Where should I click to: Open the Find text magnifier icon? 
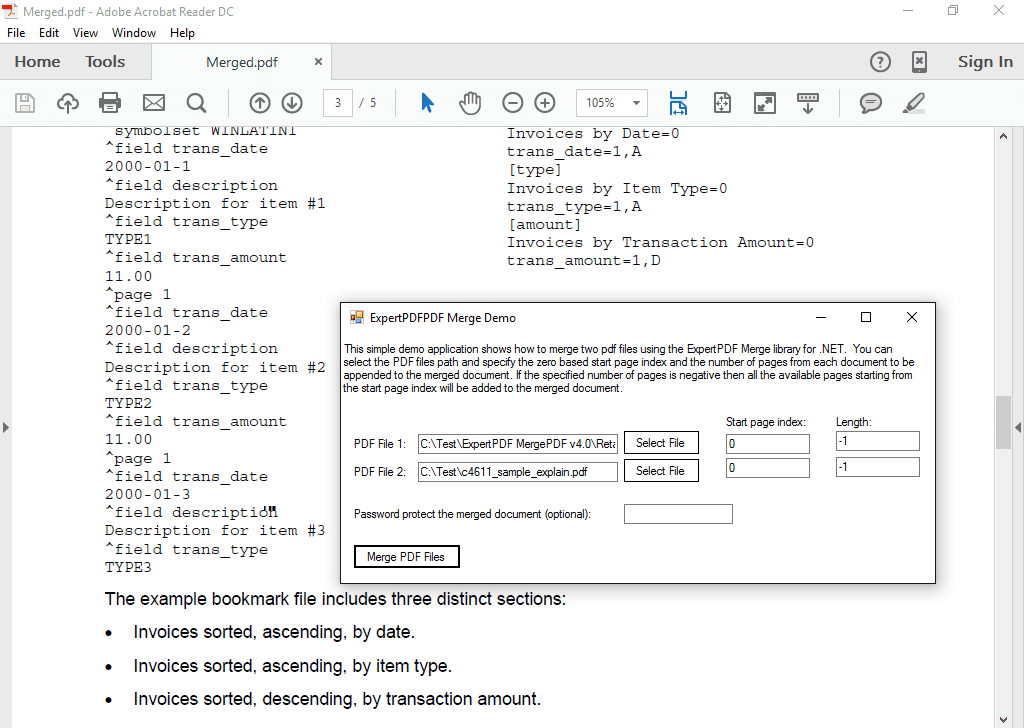(196, 103)
